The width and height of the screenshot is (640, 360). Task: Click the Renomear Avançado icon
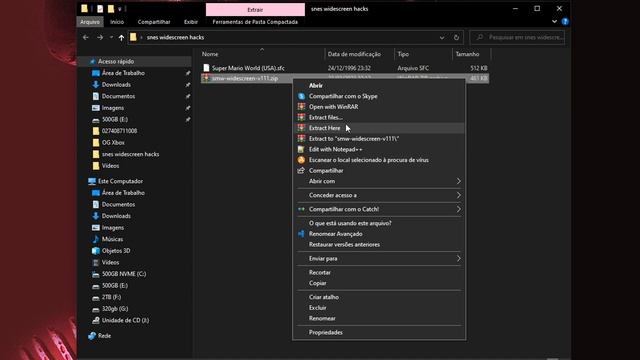click(301, 234)
